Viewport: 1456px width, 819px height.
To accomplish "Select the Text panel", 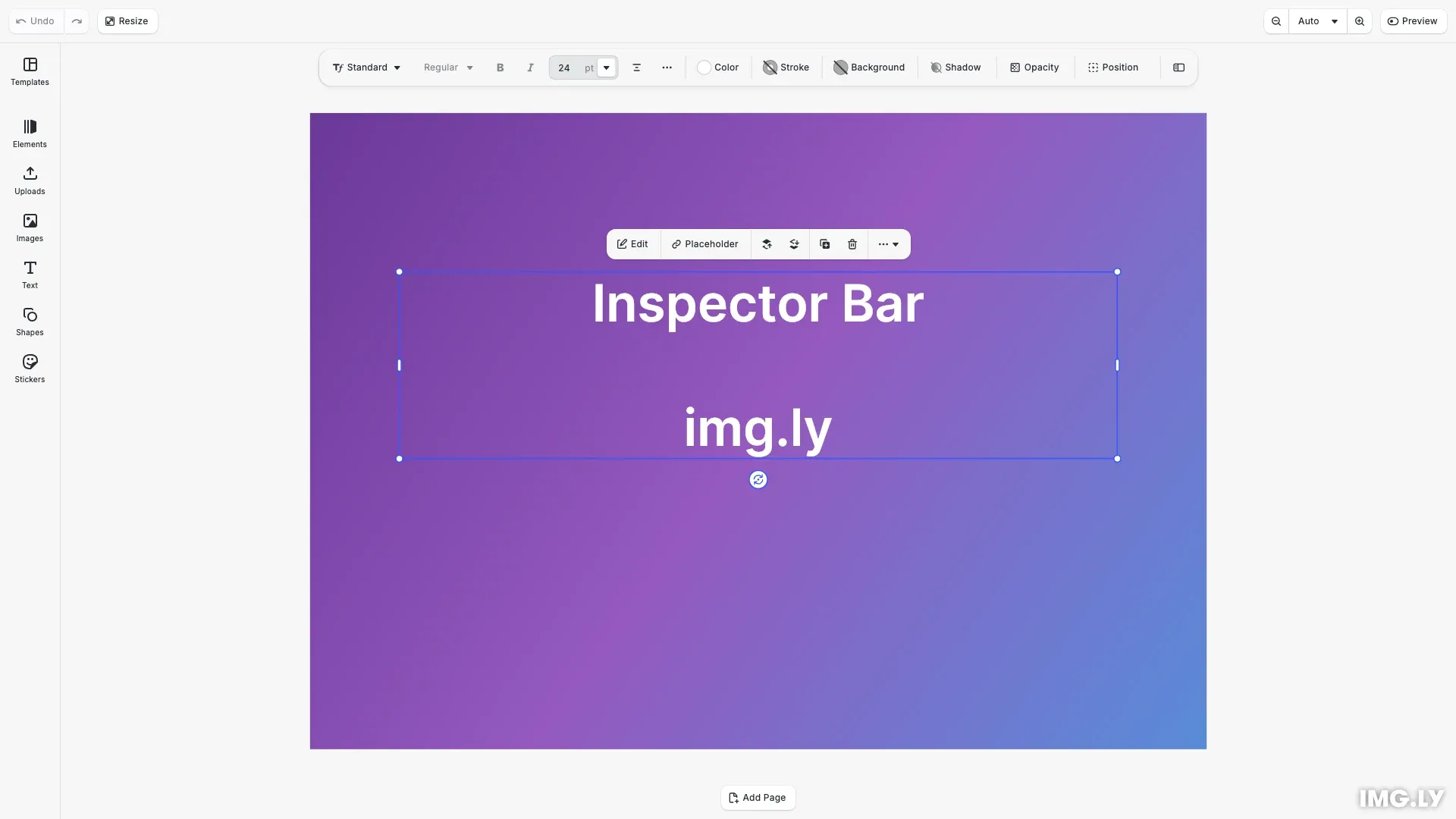I will point(30,275).
